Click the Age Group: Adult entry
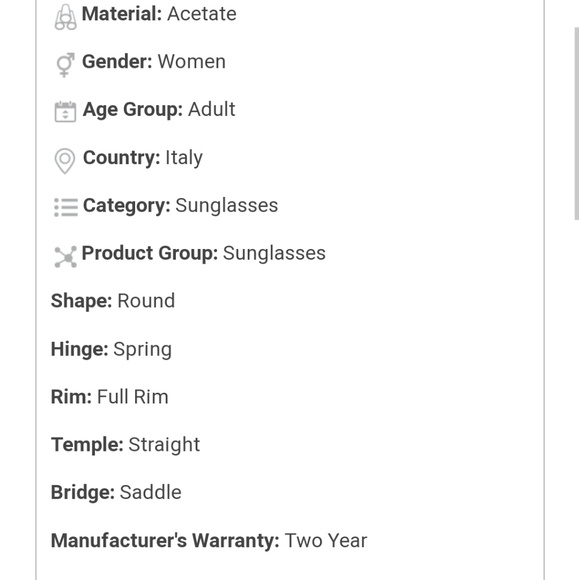 159,110
